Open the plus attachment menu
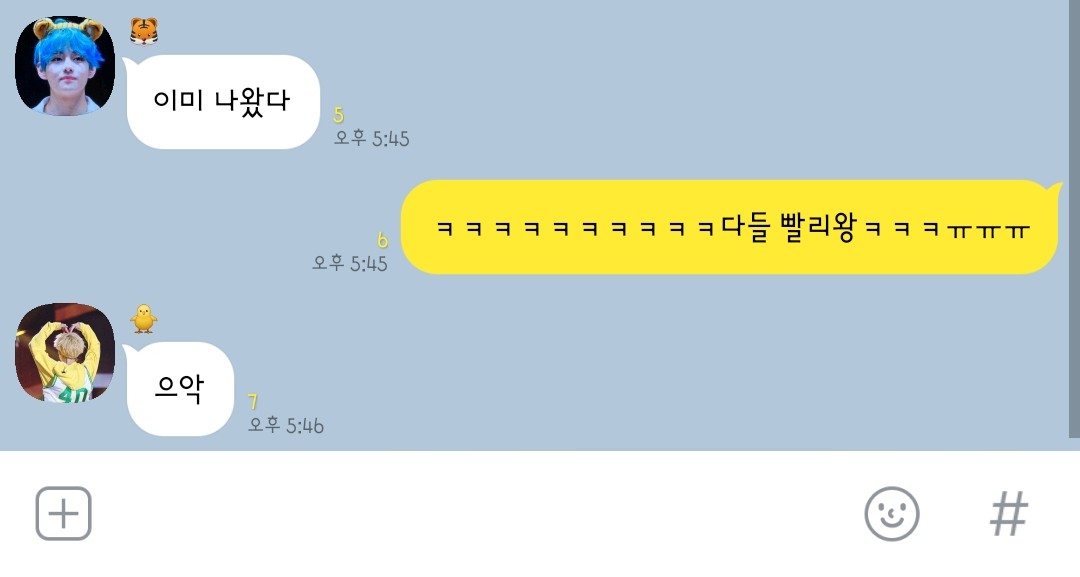This screenshot has width=1080, height=577. tap(63, 514)
